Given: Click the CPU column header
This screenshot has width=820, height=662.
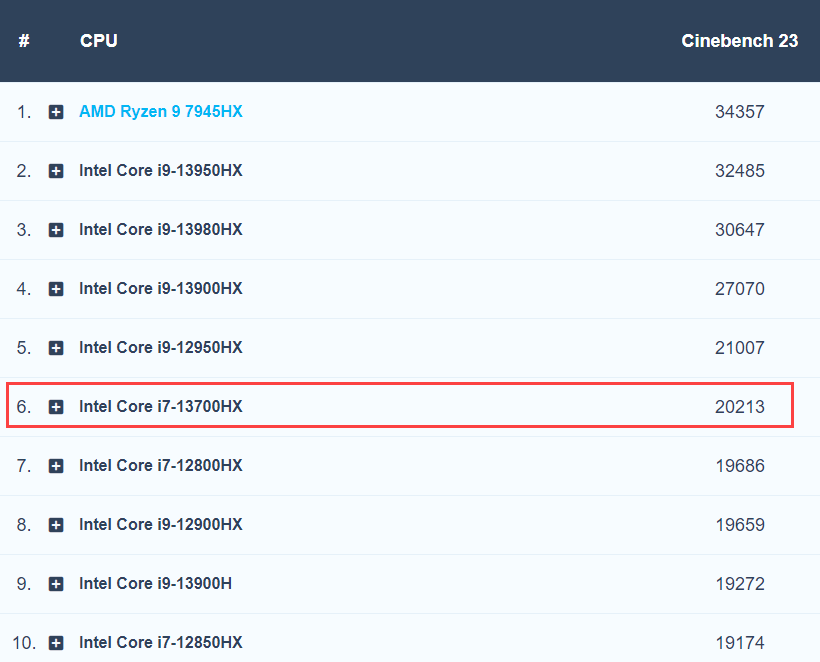Looking at the screenshot, I should click(x=98, y=41).
